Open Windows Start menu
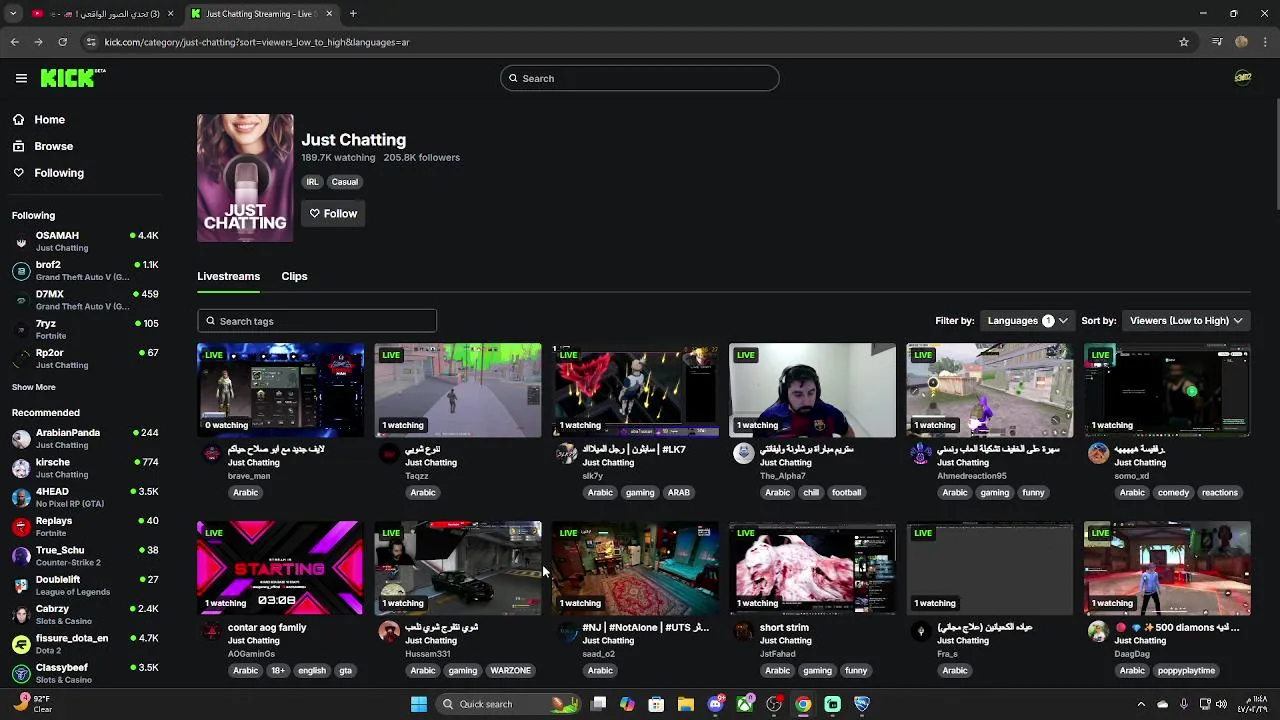 click(419, 704)
